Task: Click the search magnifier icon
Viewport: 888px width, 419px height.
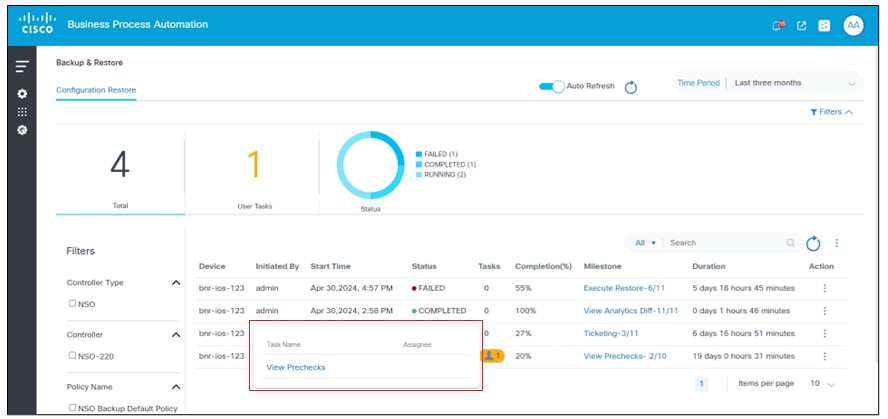Action: [x=791, y=243]
